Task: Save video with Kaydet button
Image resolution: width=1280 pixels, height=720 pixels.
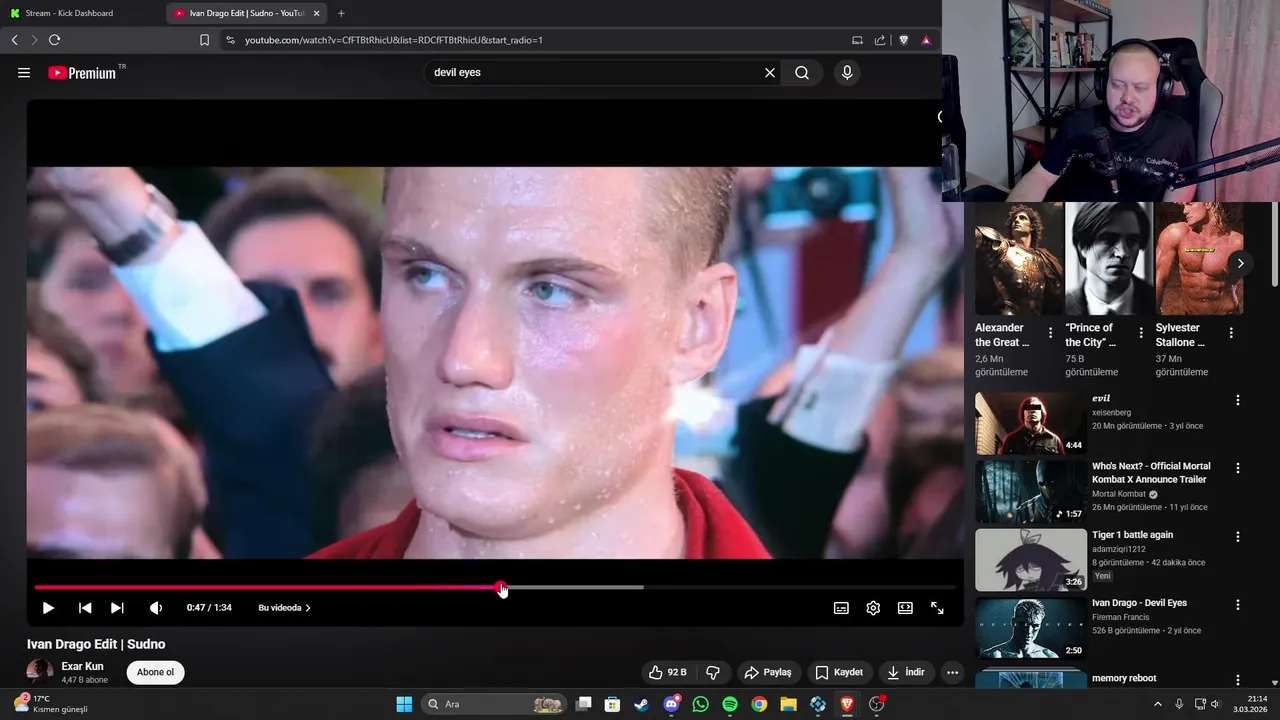Action: 839,672
